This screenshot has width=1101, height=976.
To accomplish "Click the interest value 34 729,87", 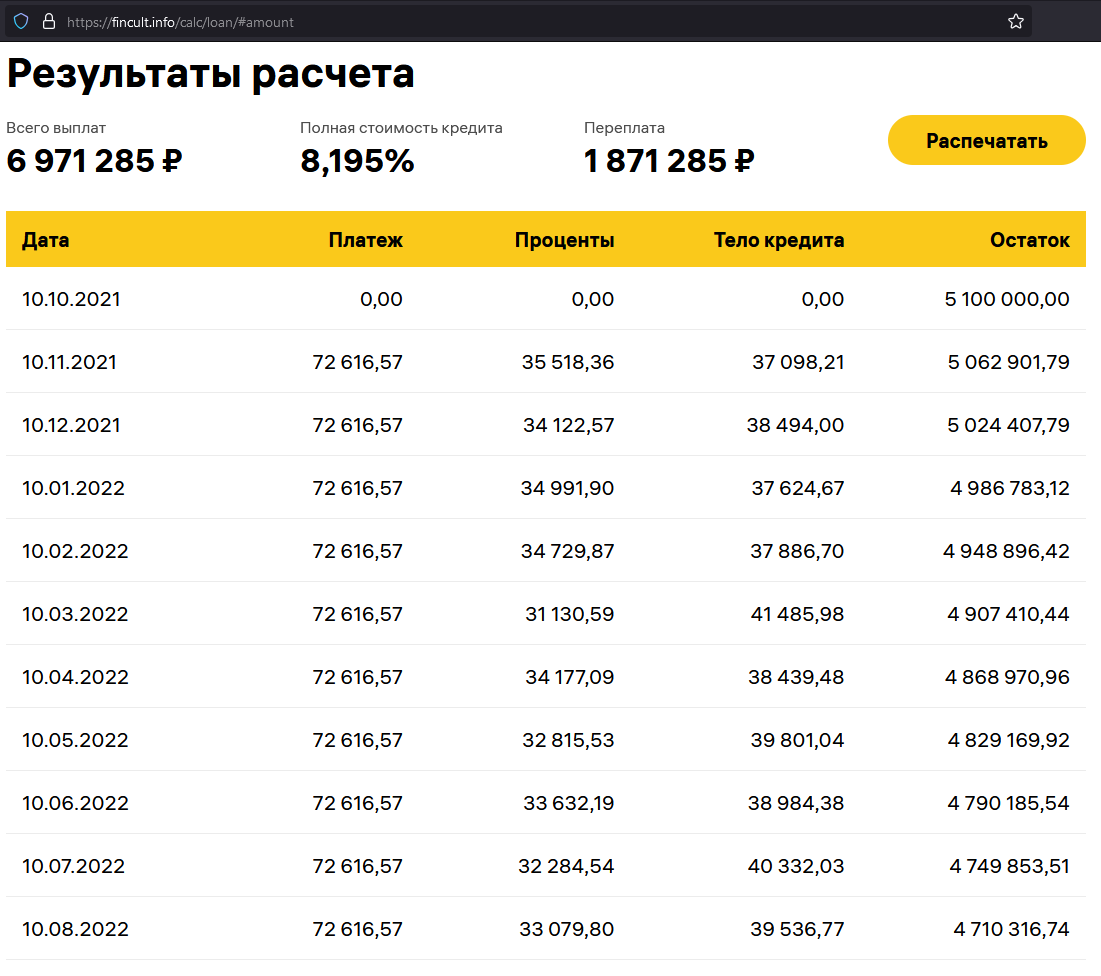I will (567, 551).
